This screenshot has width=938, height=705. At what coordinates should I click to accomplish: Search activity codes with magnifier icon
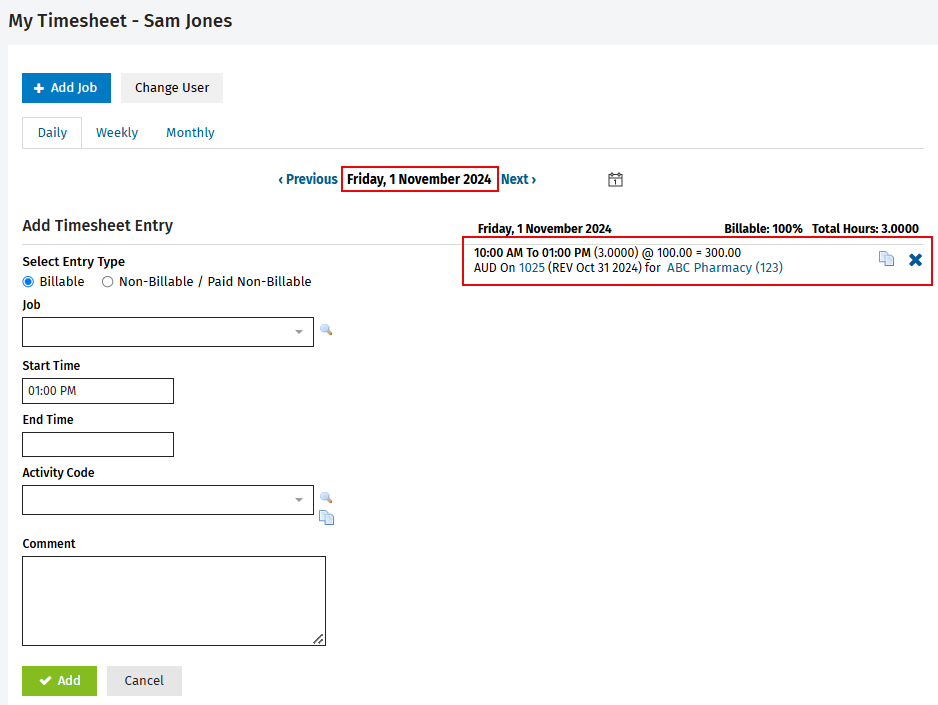pos(326,498)
